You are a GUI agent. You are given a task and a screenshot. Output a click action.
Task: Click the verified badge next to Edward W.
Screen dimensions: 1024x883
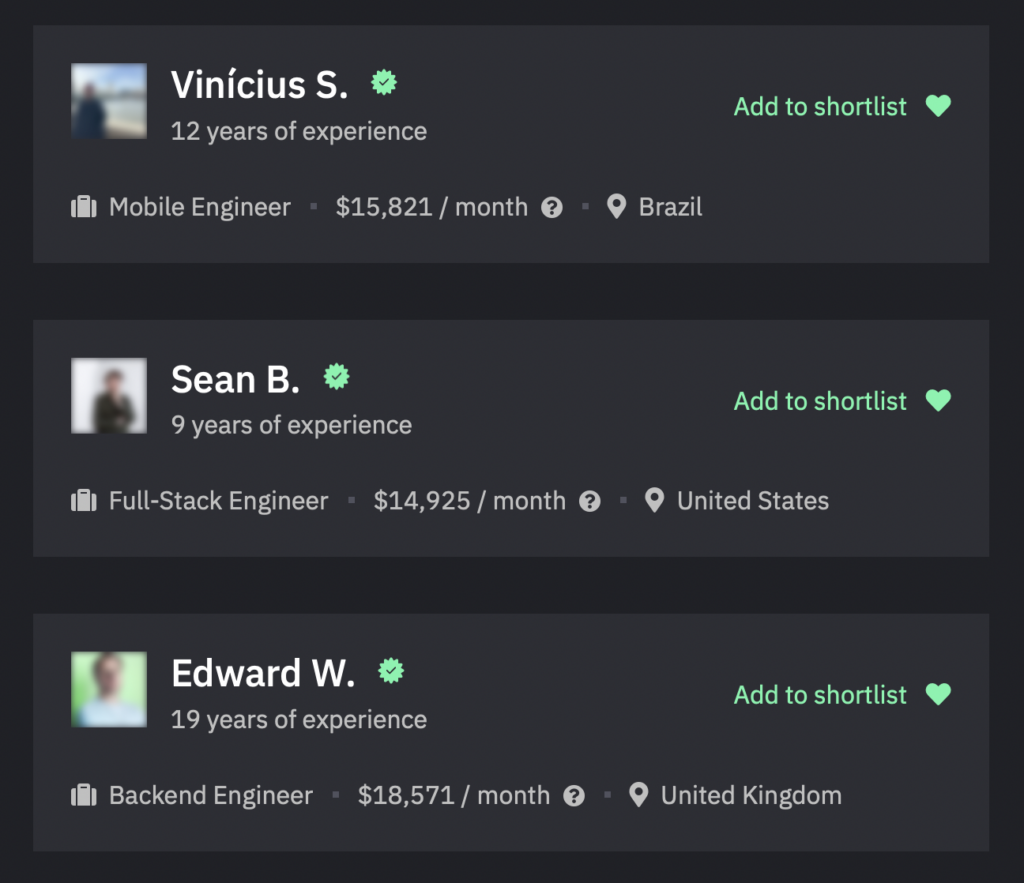(391, 671)
